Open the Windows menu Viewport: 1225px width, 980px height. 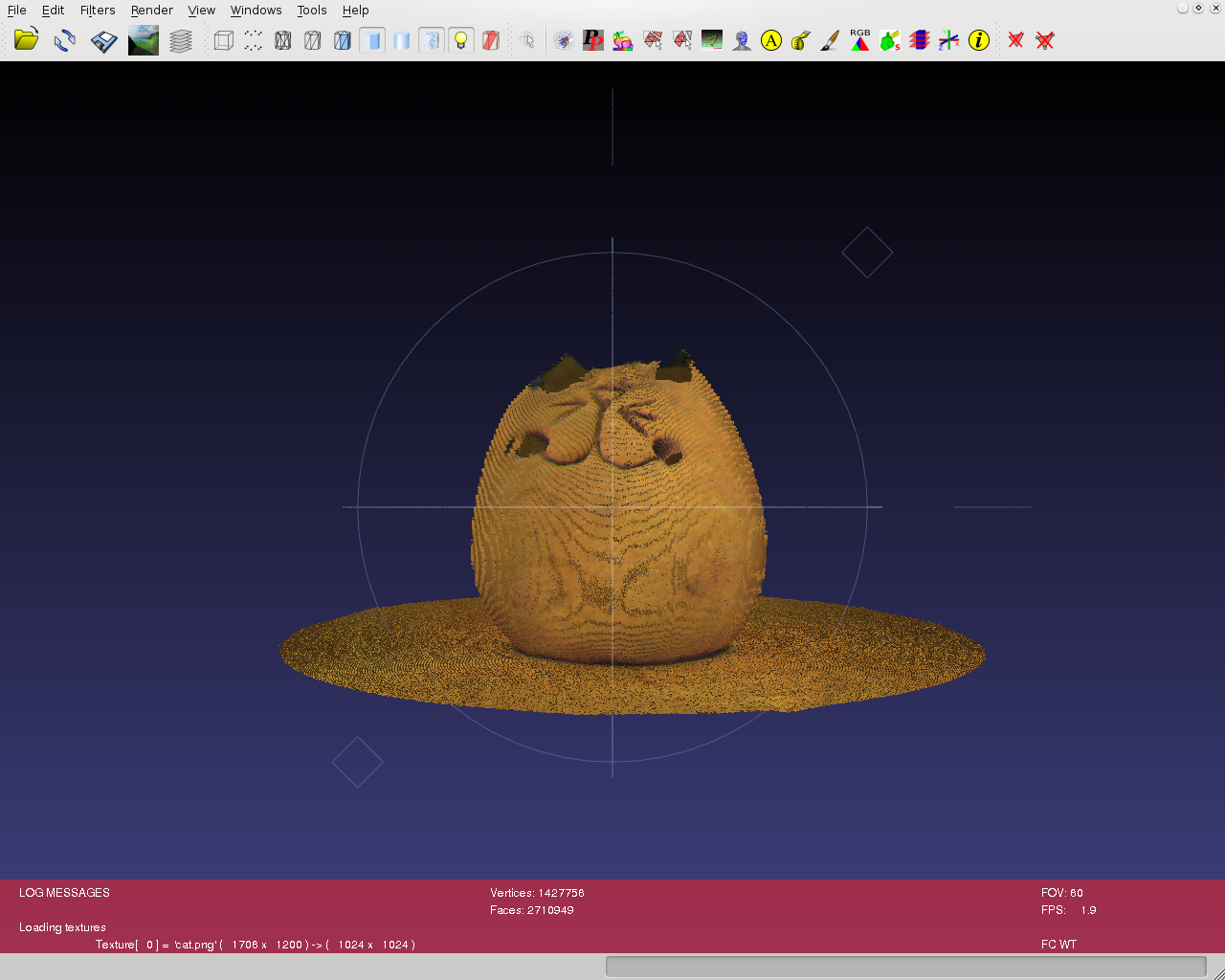pyautogui.click(x=256, y=11)
